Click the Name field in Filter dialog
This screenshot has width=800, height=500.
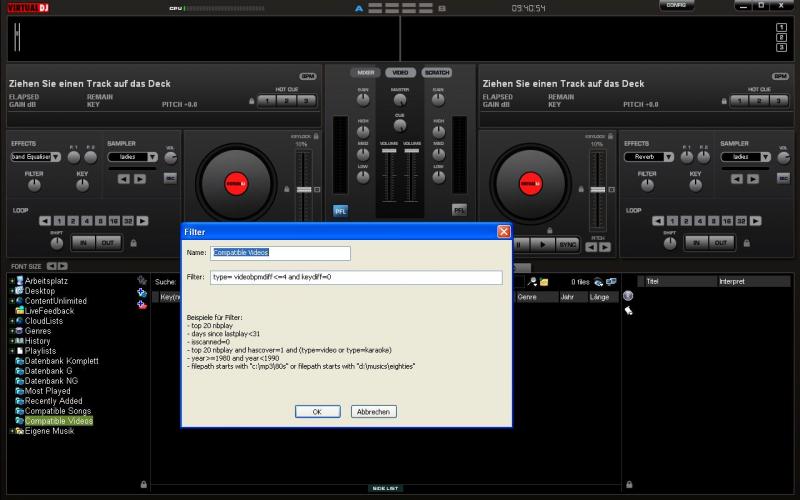coord(280,253)
